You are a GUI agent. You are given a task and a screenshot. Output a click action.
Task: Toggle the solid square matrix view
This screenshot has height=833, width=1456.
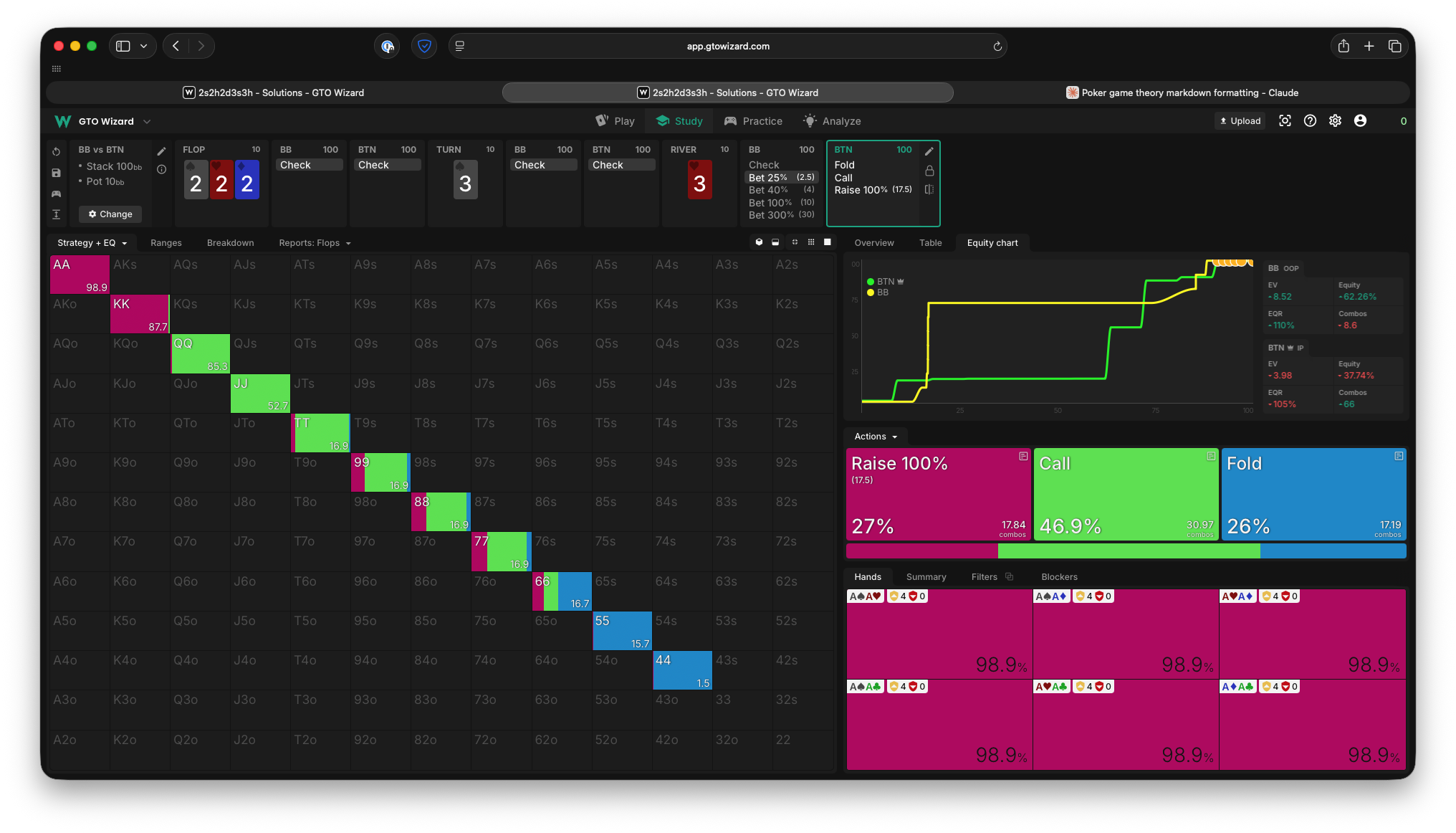click(828, 242)
